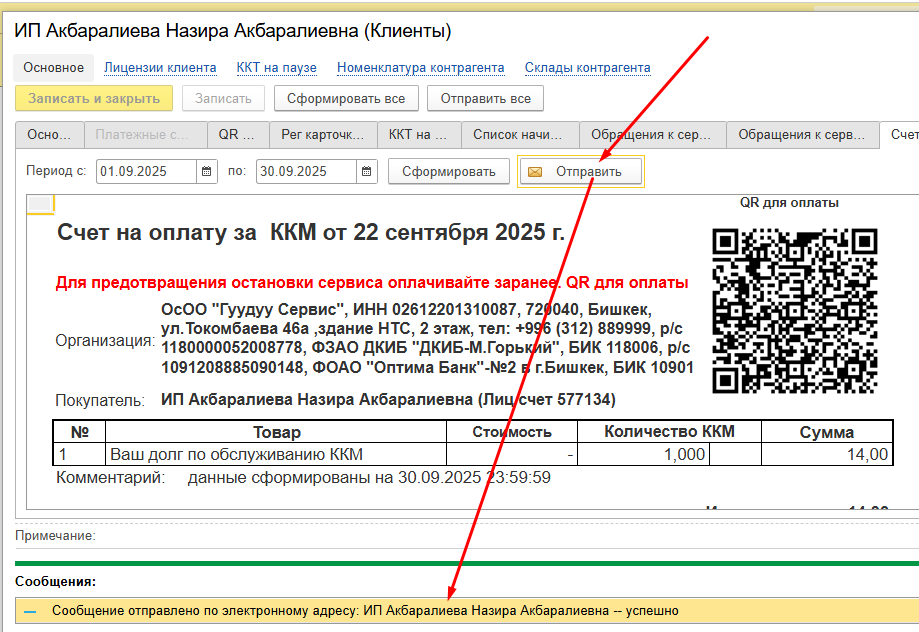This screenshot has width=919, height=632.
Task: Select the Рег карточк... tab
Action: pos(323,135)
